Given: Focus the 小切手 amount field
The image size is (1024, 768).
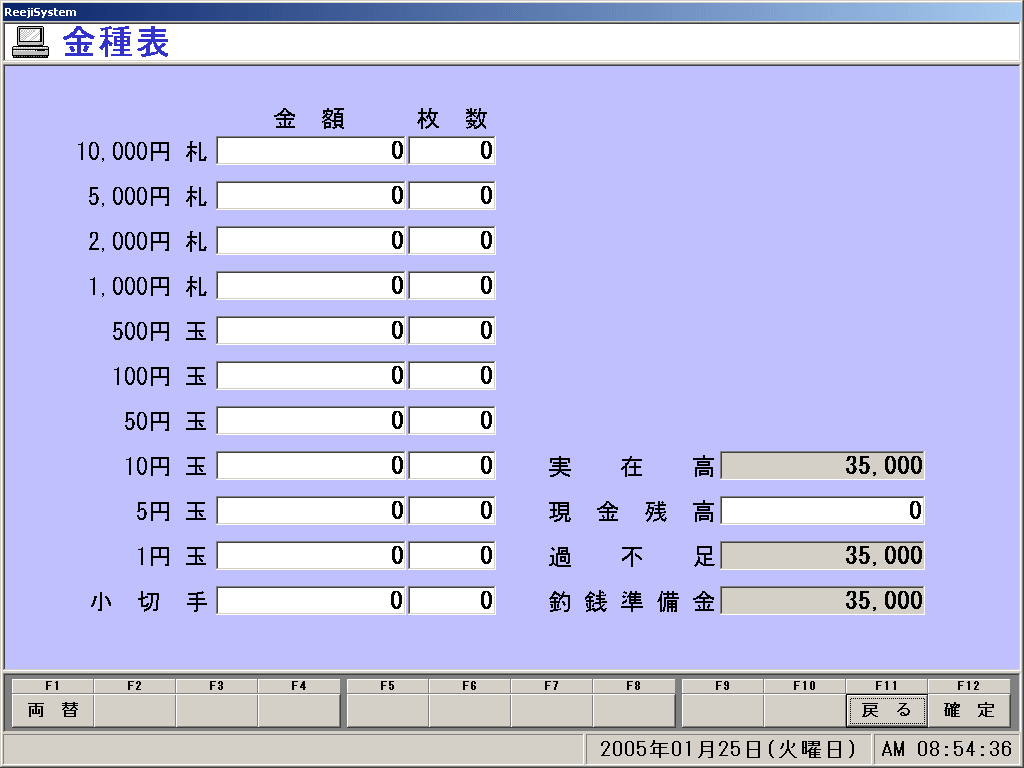Looking at the screenshot, I should [x=311, y=601].
